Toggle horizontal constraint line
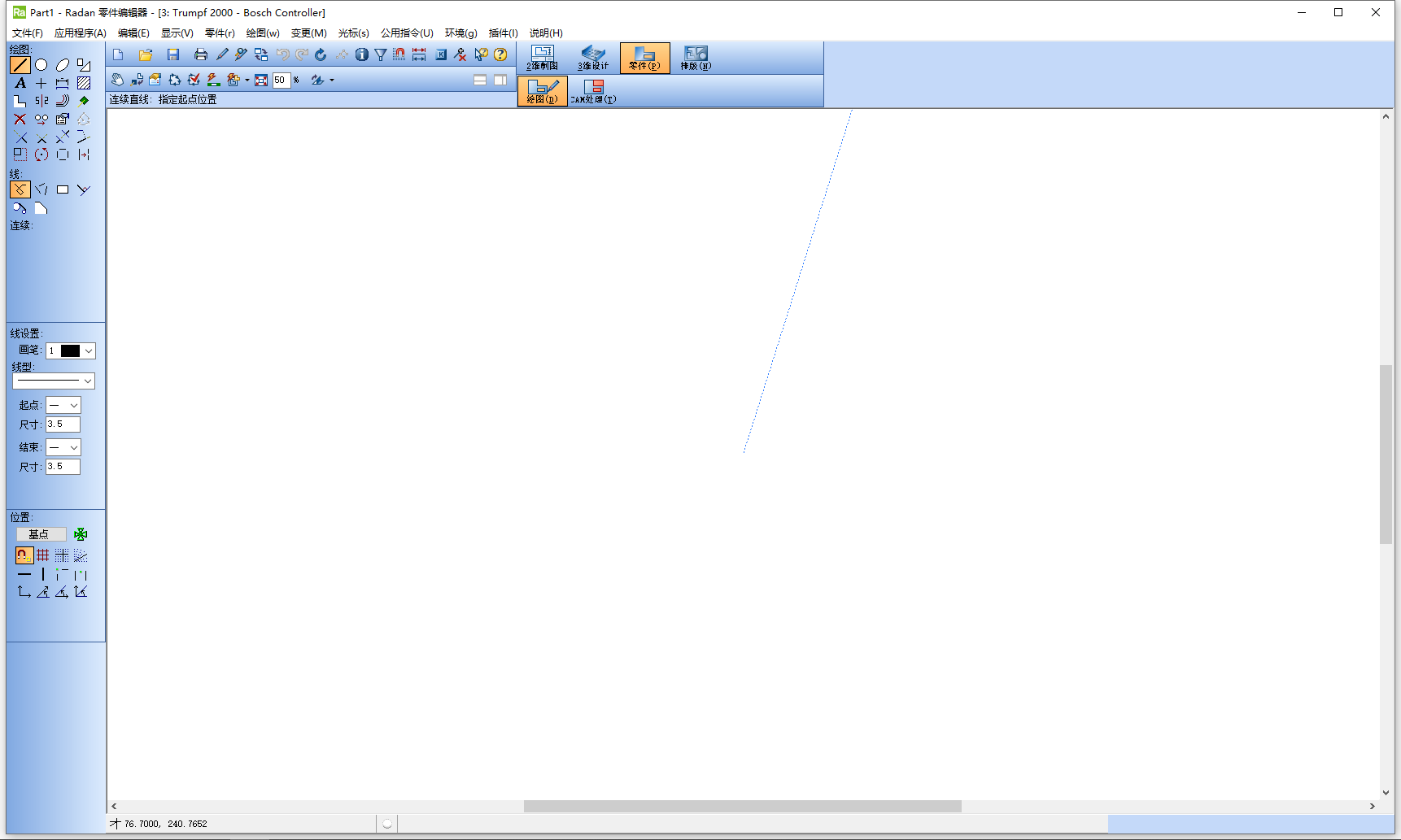The image size is (1401, 840). coord(24,574)
